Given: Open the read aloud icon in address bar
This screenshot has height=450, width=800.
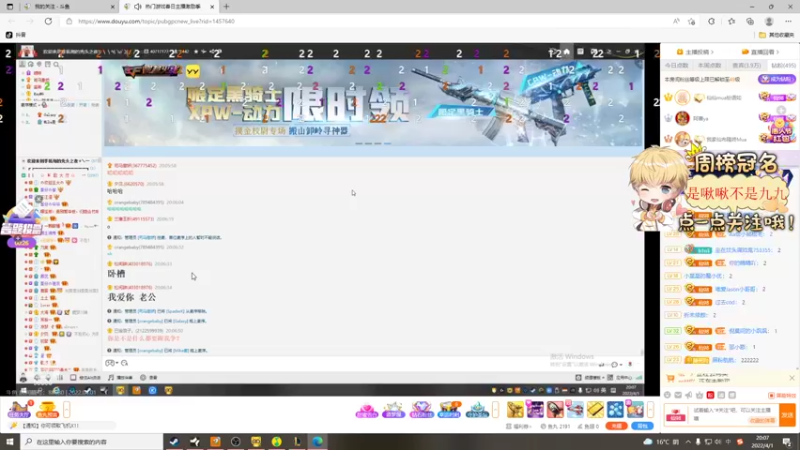Looking at the screenshot, I should click(x=676, y=21).
